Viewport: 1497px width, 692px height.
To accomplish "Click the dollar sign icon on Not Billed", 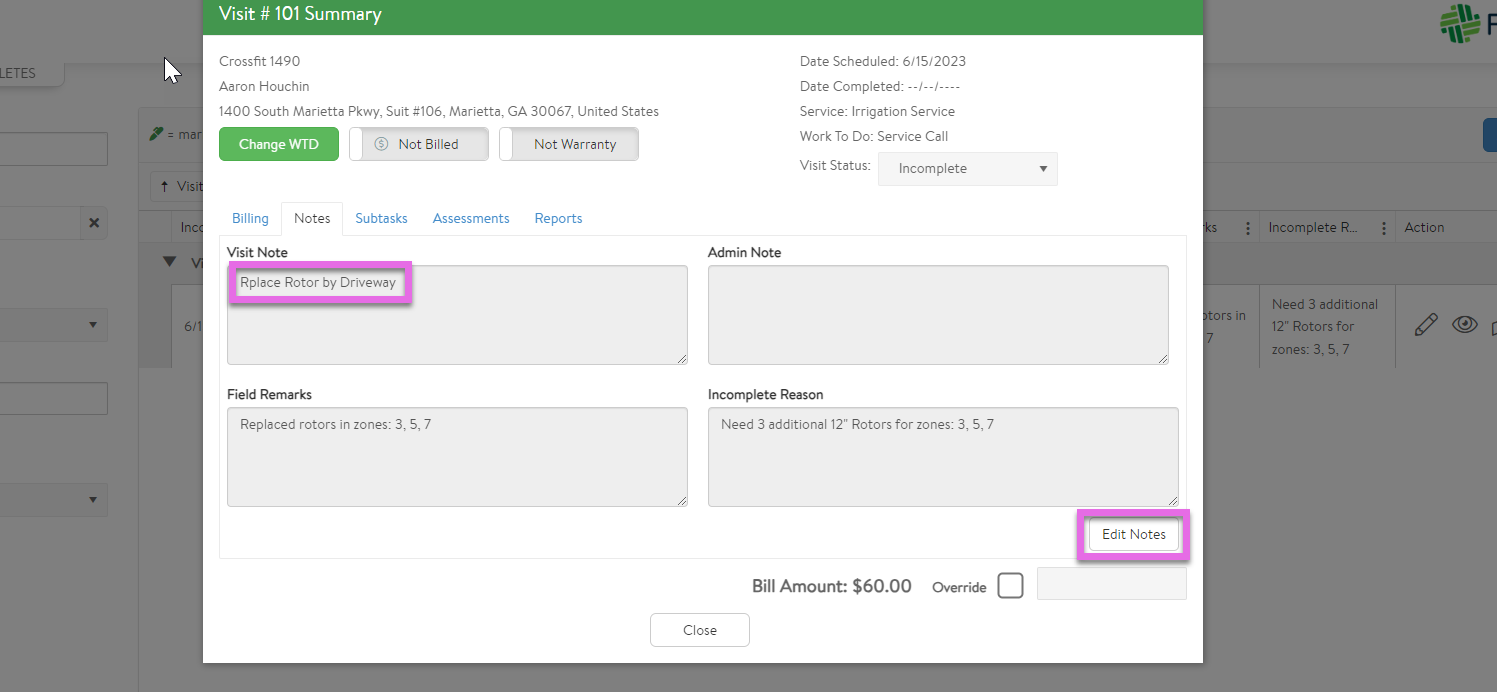I will [x=381, y=144].
